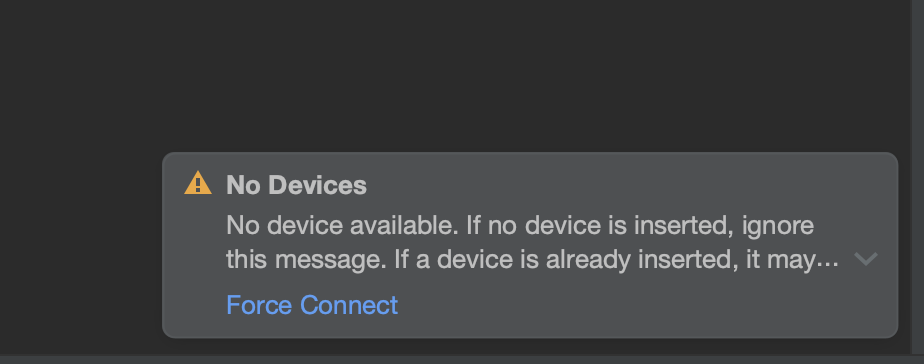
Task: Click blank balloon space beside Force Connect
Action: coord(642,305)
